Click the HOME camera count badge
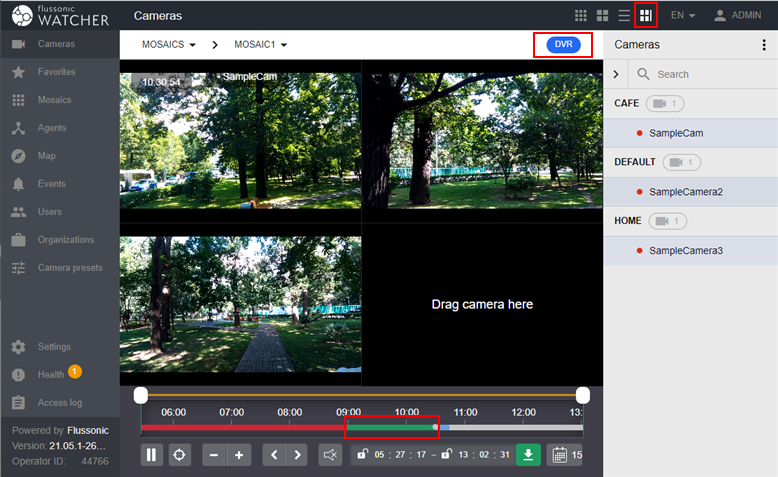778x477 pixels. (668, 221)
